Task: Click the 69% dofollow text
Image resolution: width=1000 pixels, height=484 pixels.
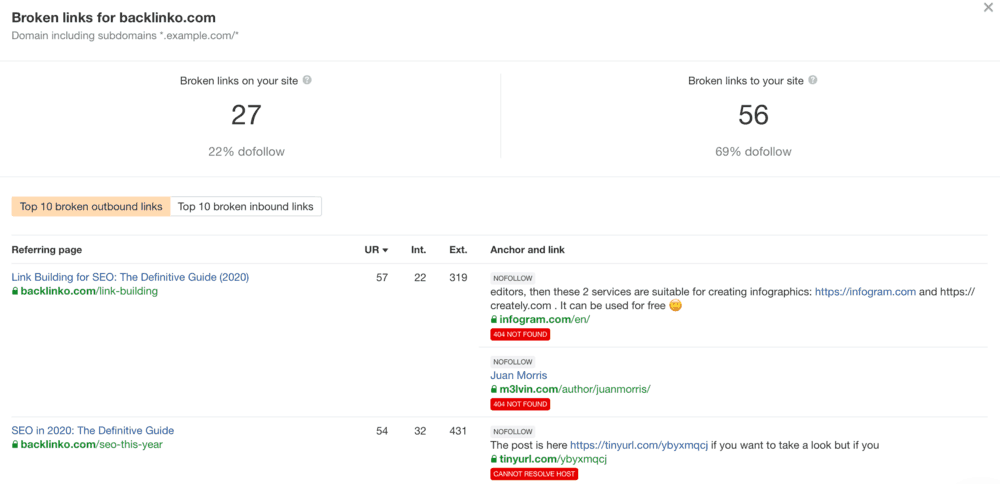Action: [x=753, y=152]
